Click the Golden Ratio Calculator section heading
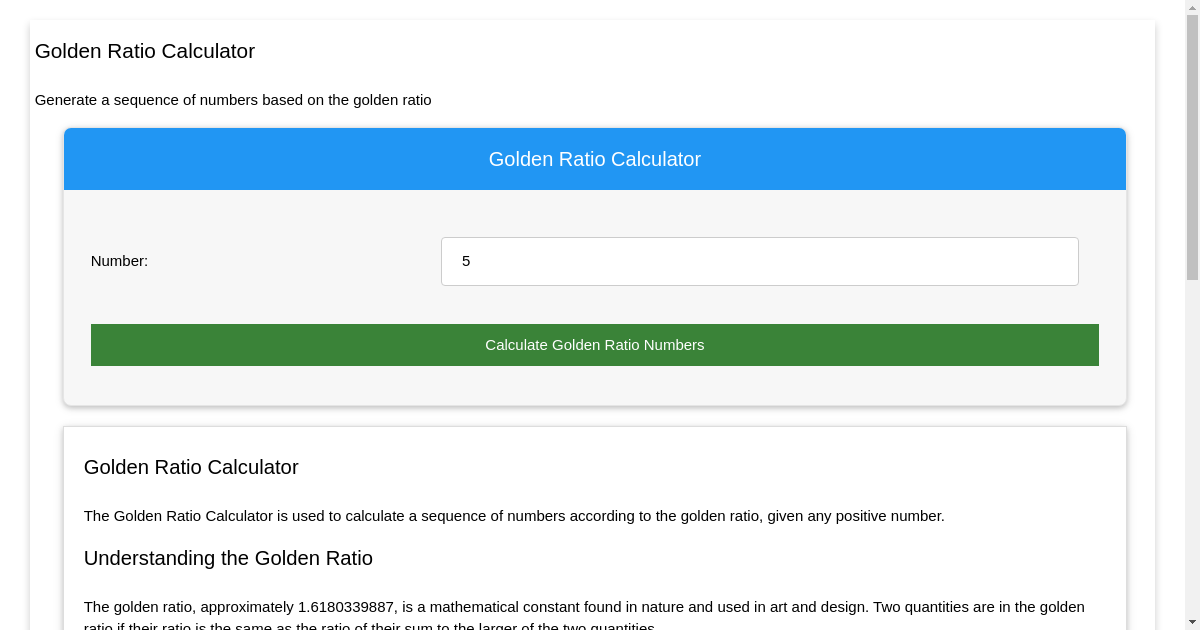Viewport: 1200px width, 630px height. pos(190,467)
